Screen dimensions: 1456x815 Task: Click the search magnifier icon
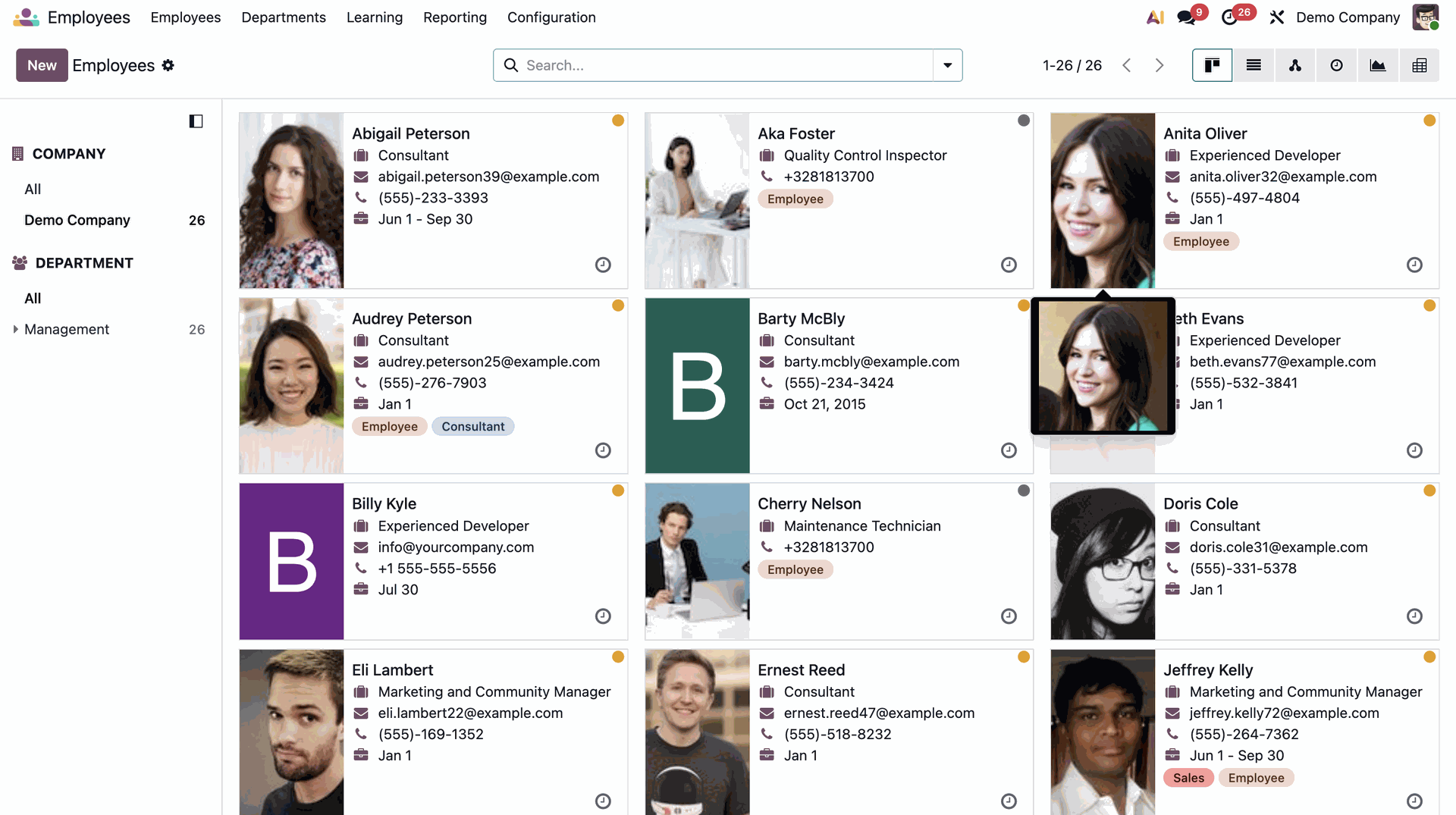[x=511, y=65]
